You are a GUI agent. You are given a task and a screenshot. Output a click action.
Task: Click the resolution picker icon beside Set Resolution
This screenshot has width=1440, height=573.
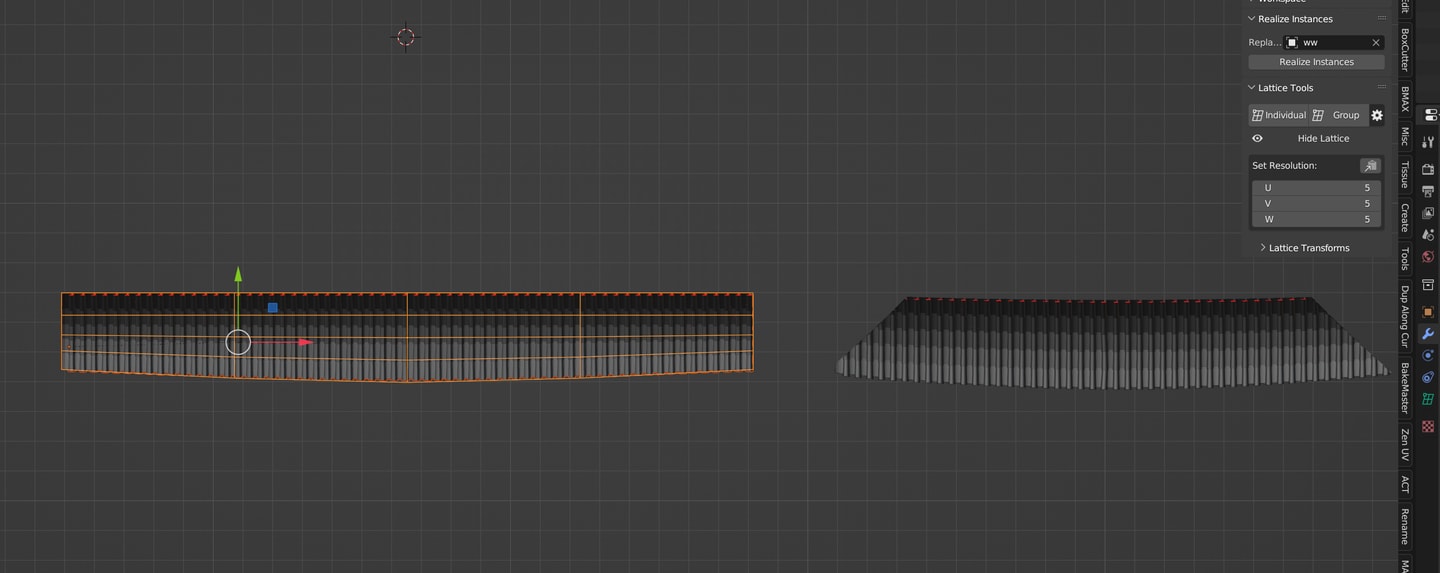pos(1370,166)
